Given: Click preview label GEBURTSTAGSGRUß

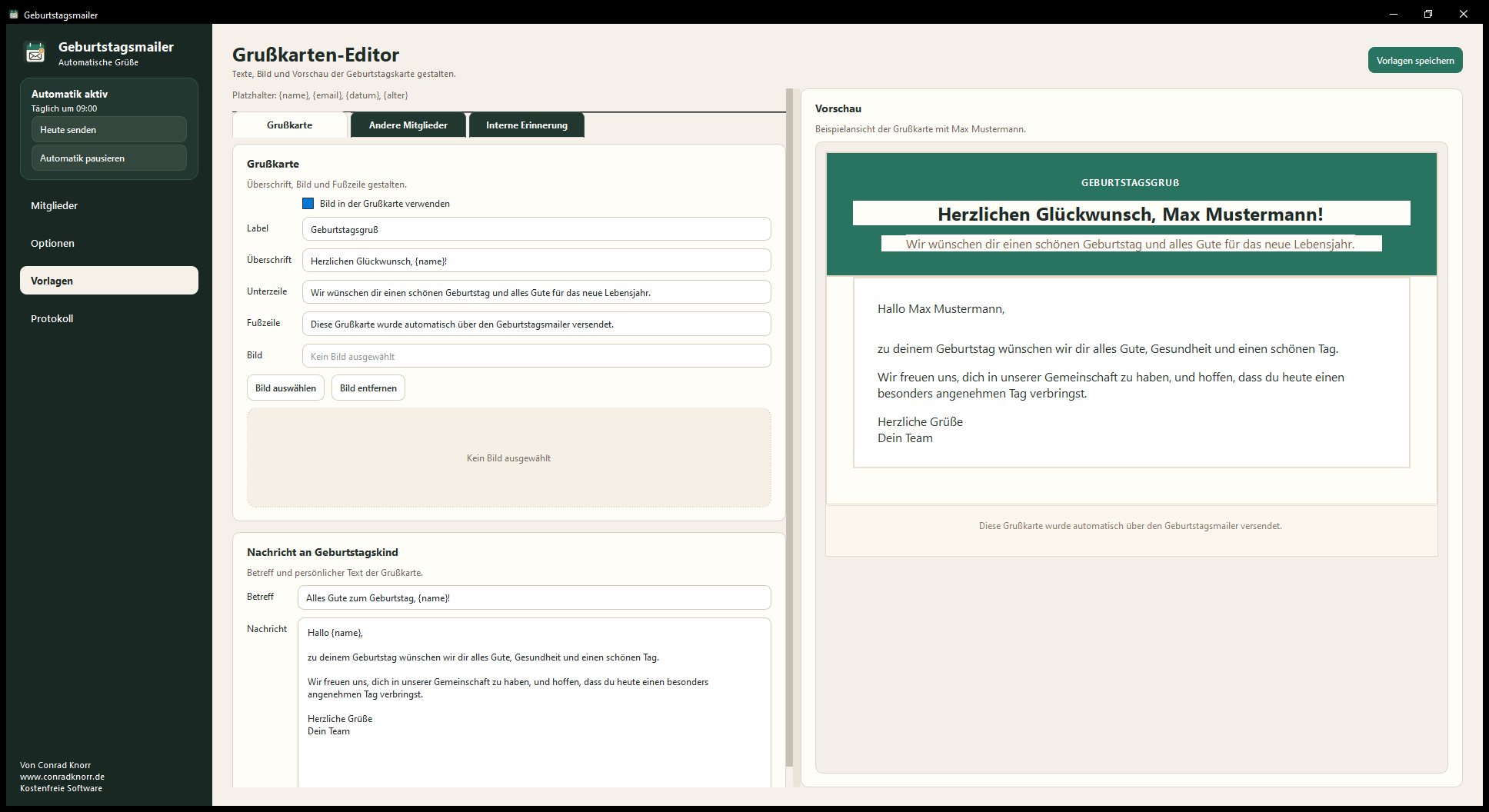Looking at the screenshot, I should pyautogui.click(x=1131, y=183).
